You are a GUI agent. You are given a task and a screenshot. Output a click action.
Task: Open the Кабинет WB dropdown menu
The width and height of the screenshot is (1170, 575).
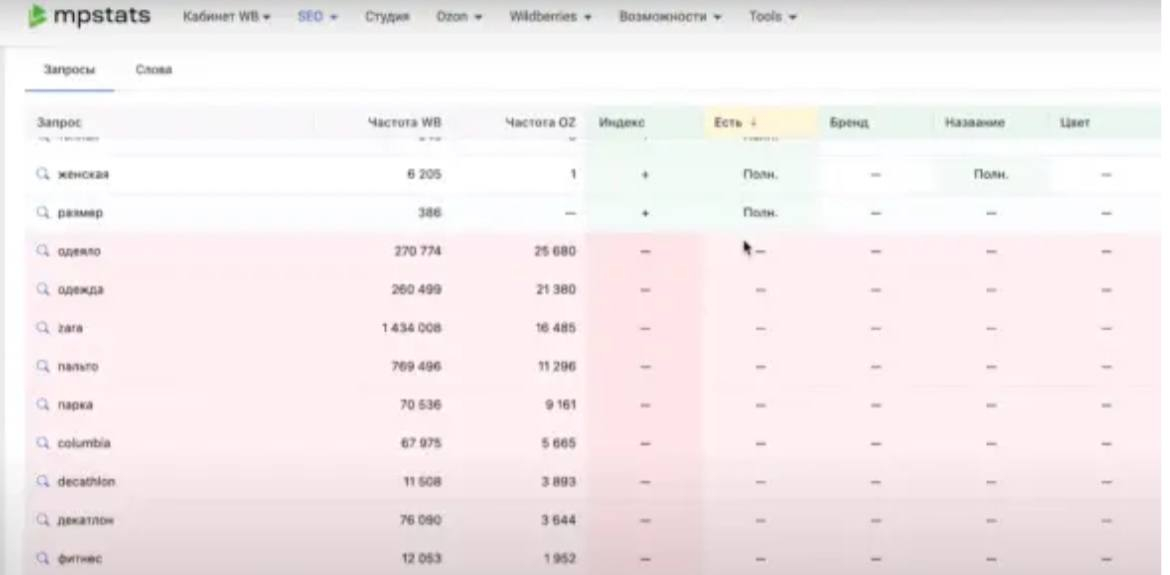(x=227, y=16)
